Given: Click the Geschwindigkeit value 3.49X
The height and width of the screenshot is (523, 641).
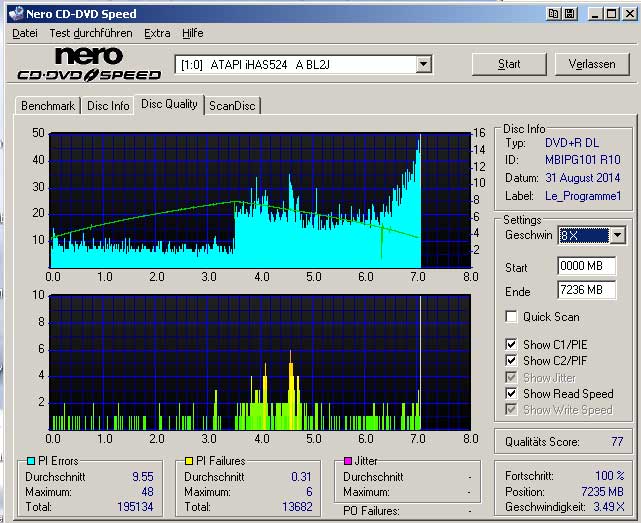Looking at the screenshot, I should 609,507.
